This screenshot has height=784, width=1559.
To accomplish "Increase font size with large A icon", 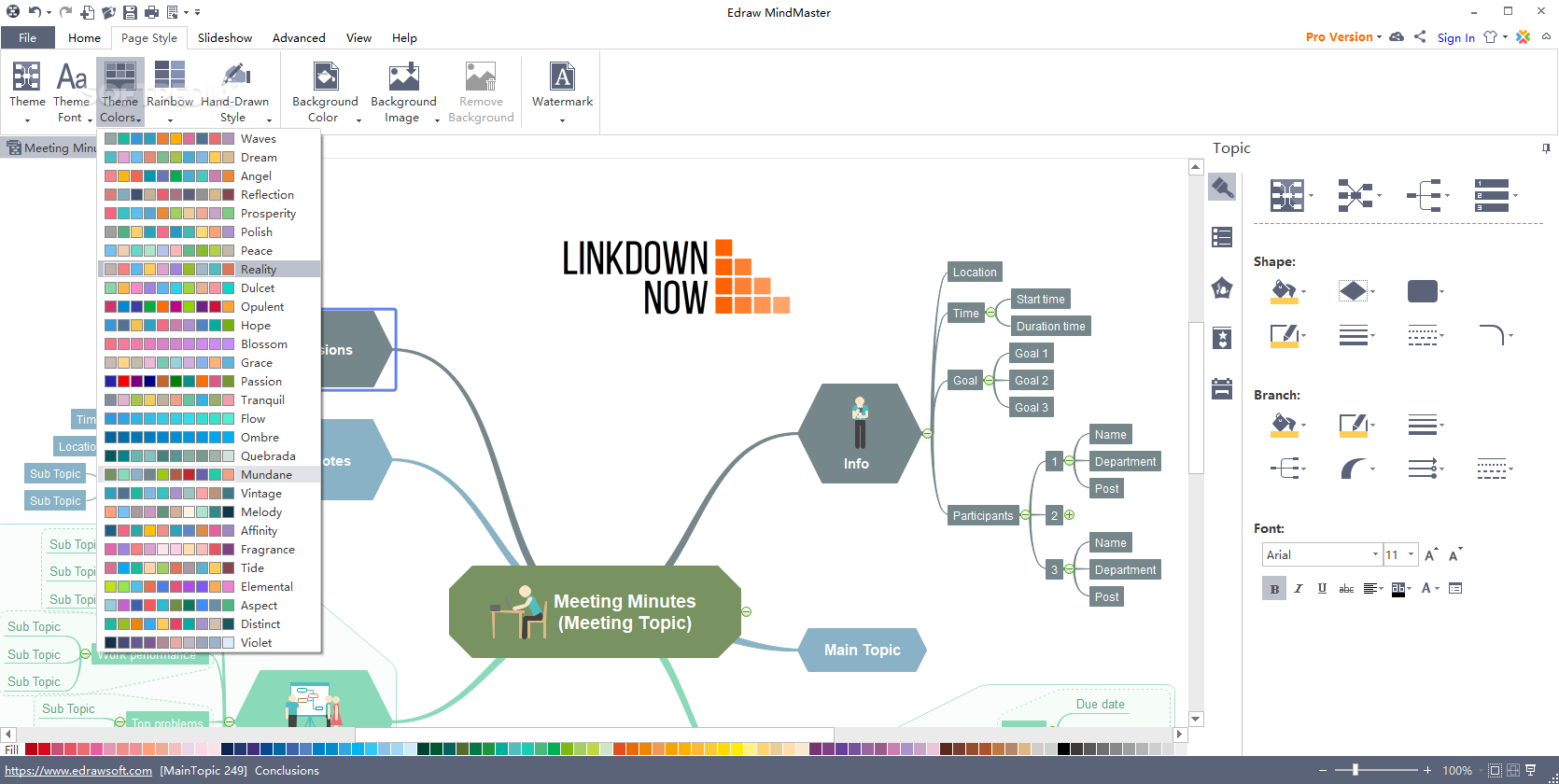I will pyautogui.click(x=1431, y=554).
